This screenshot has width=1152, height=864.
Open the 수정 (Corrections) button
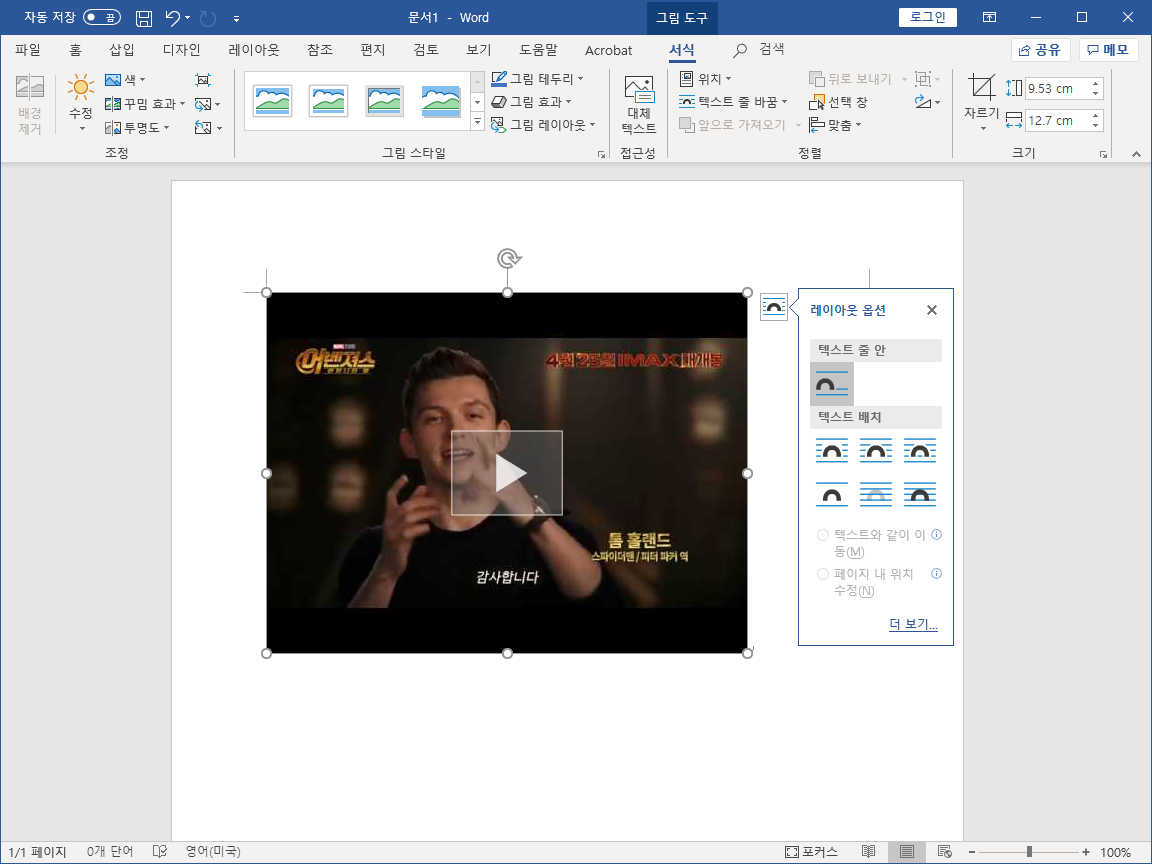tap(81, 104)
